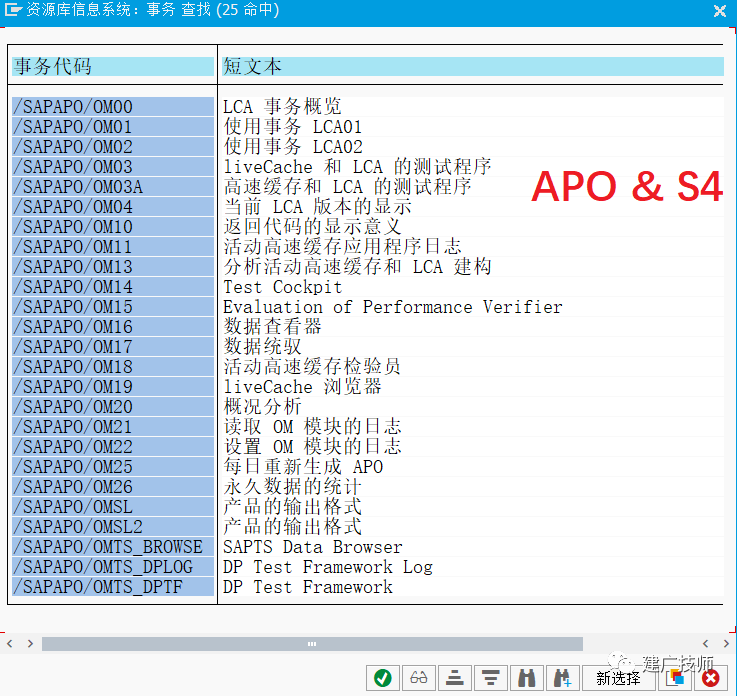Viewport: 737px width, 696px height.
Task: Select transaction /SAPAPO/OM04
Action: tap(113, 207)
